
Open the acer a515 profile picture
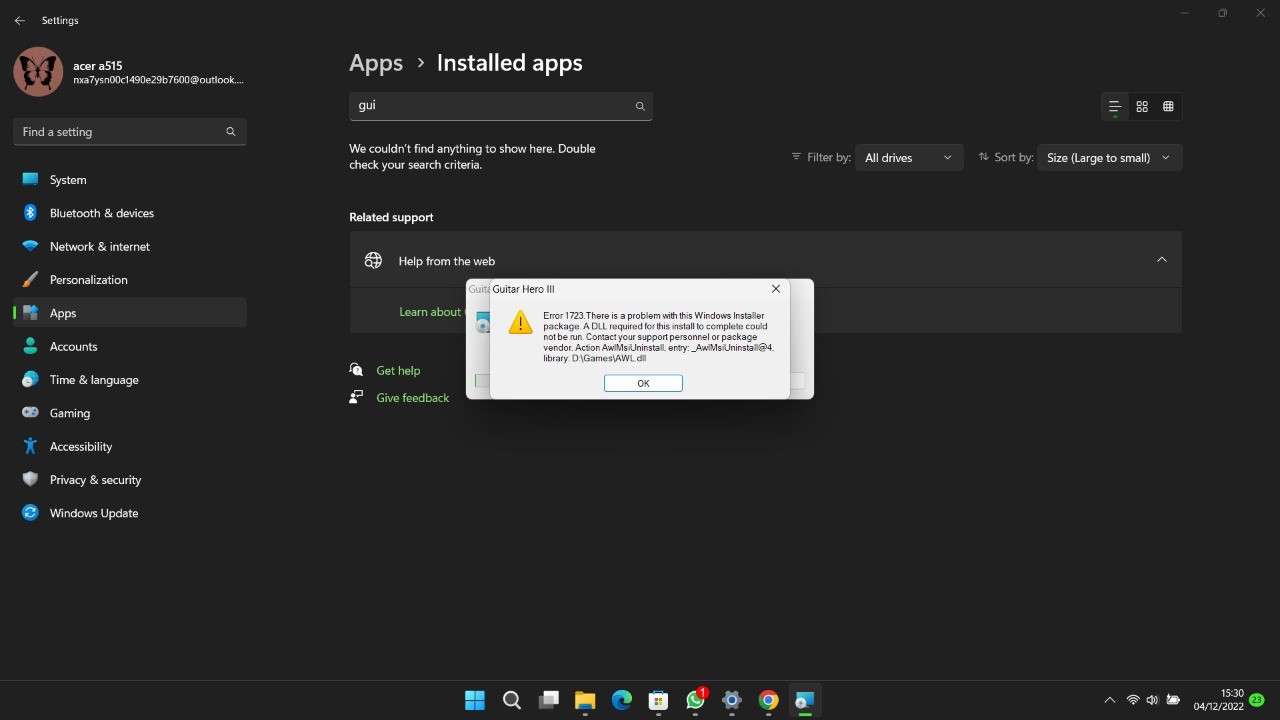tap(38, 72)
